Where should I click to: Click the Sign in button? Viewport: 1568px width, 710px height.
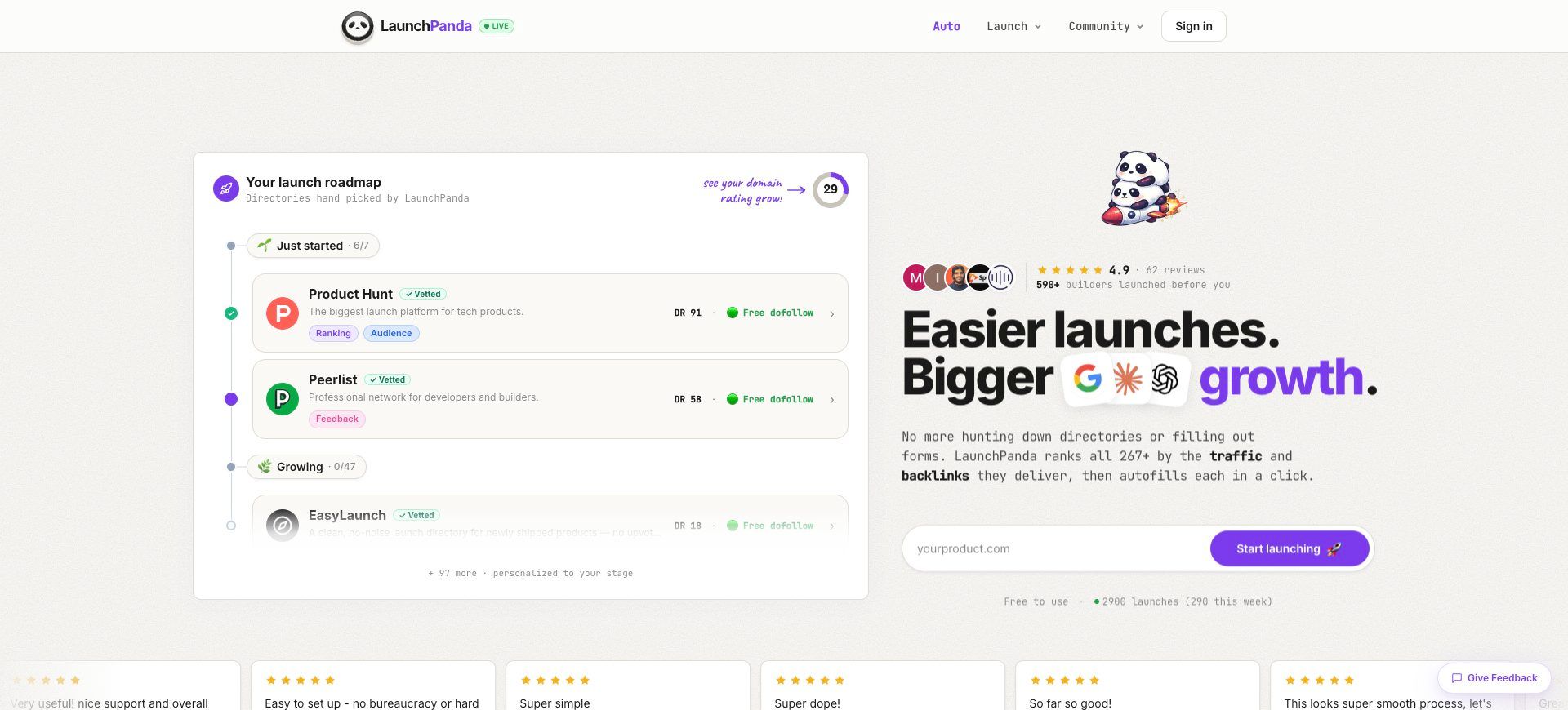point(1194,26)
